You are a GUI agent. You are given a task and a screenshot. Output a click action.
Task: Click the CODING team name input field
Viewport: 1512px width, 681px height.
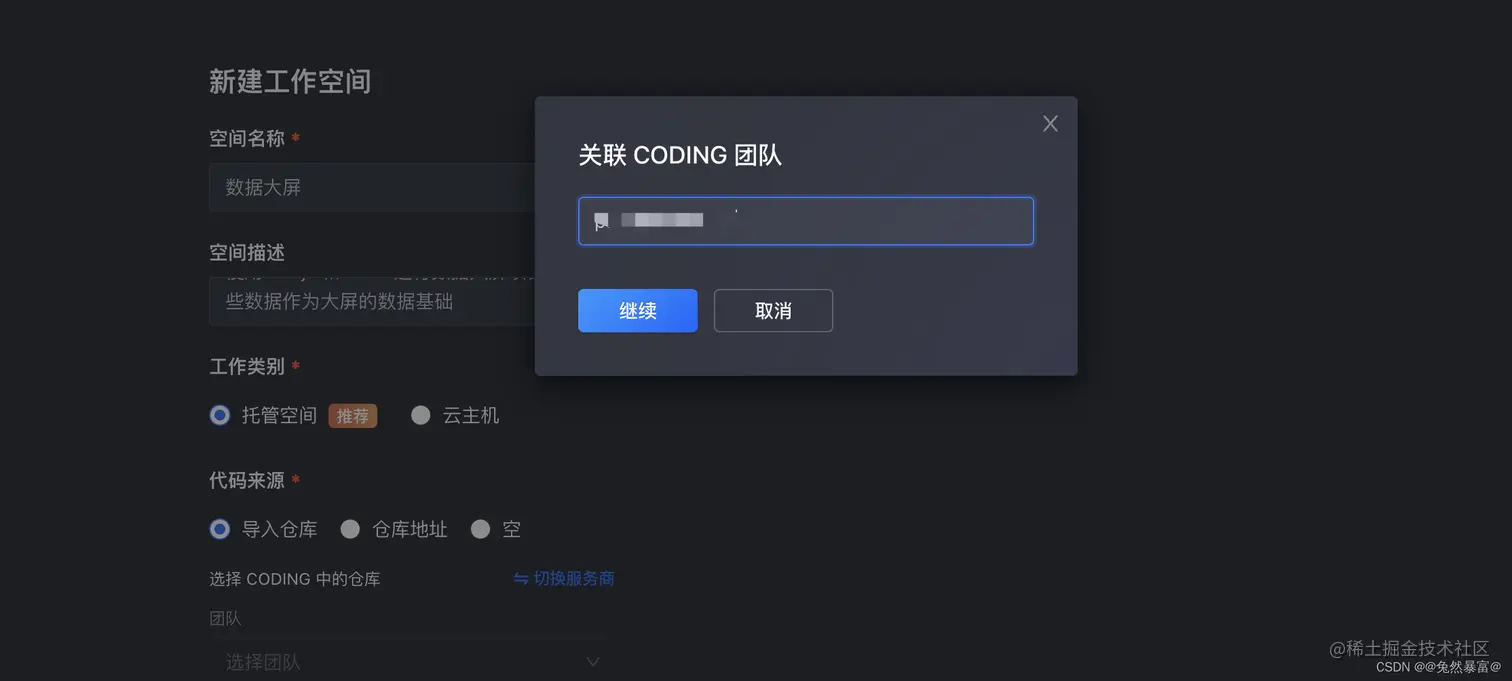[805, 220]
